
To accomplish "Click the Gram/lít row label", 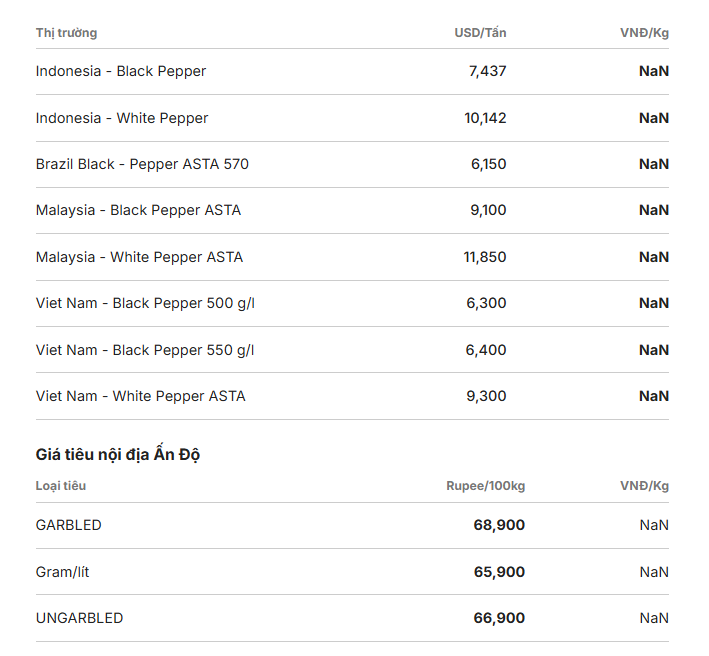I will point(62,572).
